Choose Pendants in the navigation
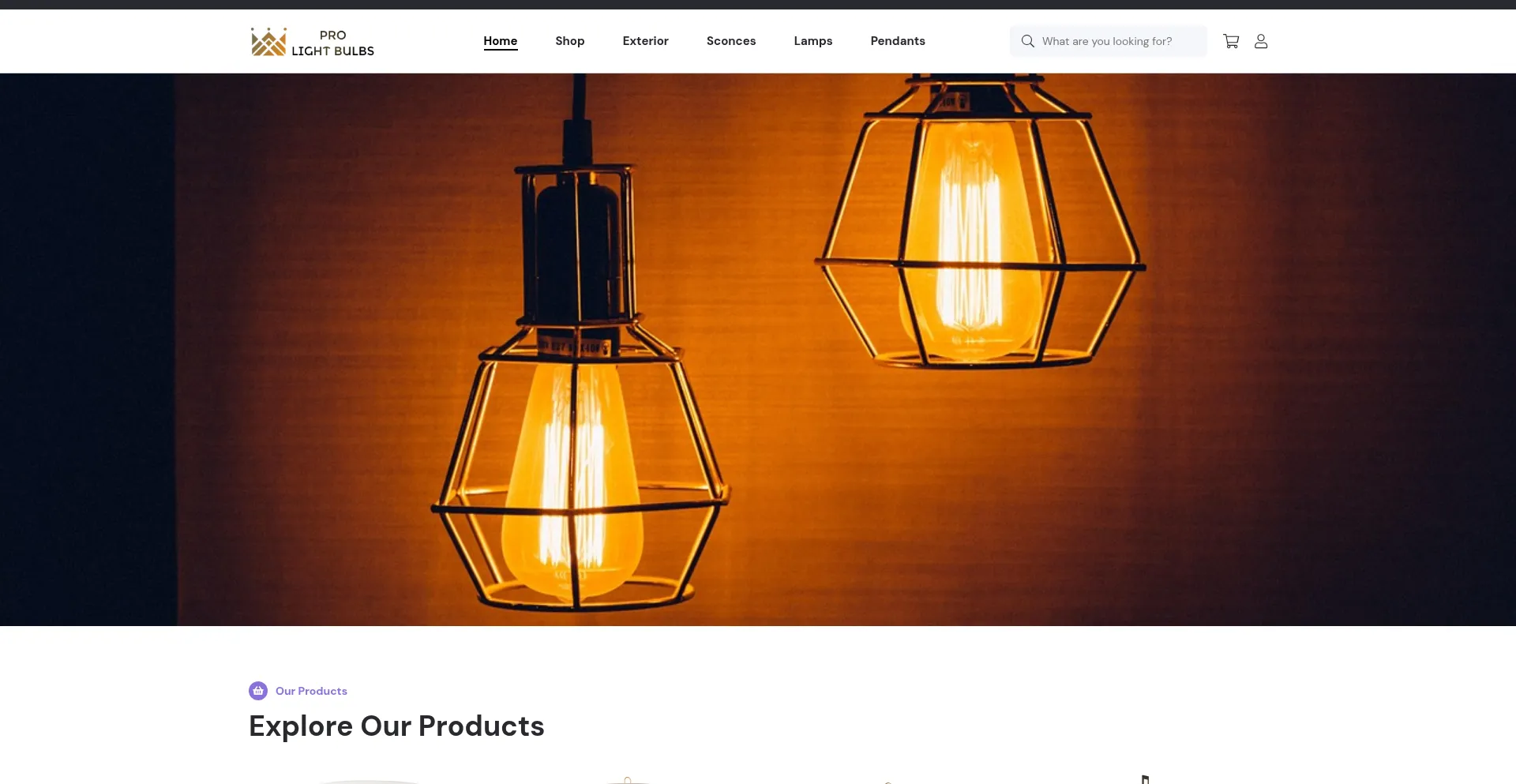The height and width of the screenshot is (784, 1516). point(898,41)
